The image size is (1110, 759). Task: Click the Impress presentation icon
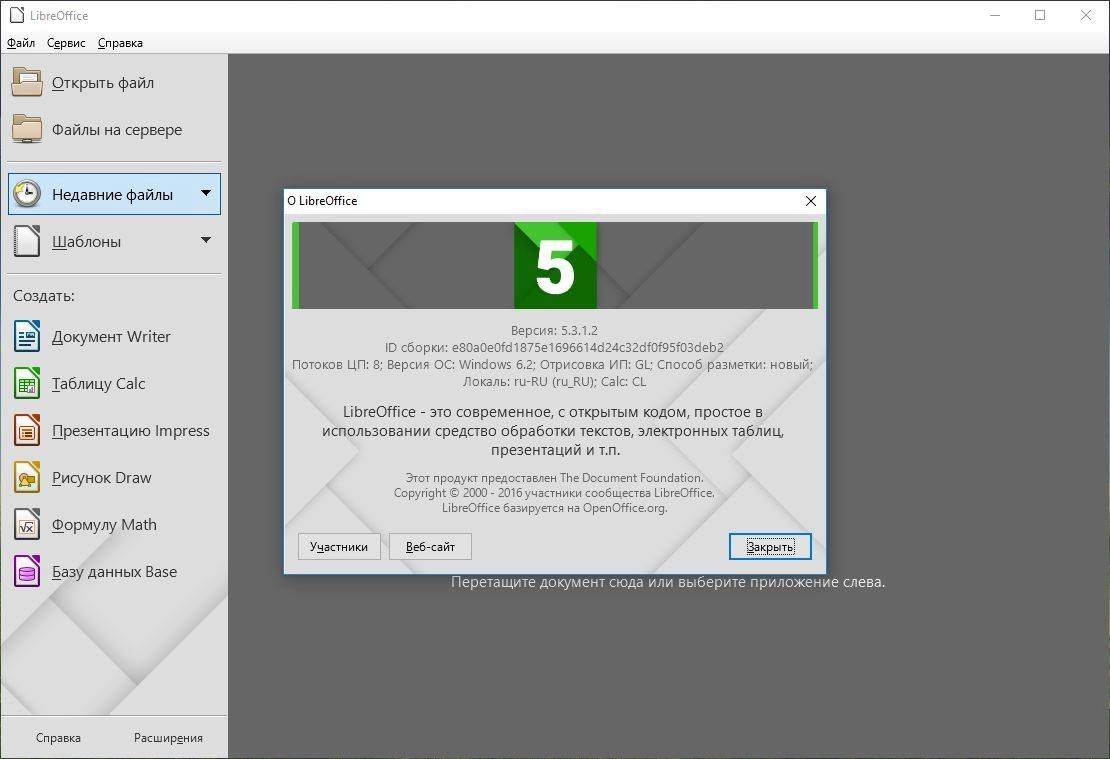point(27,430)
